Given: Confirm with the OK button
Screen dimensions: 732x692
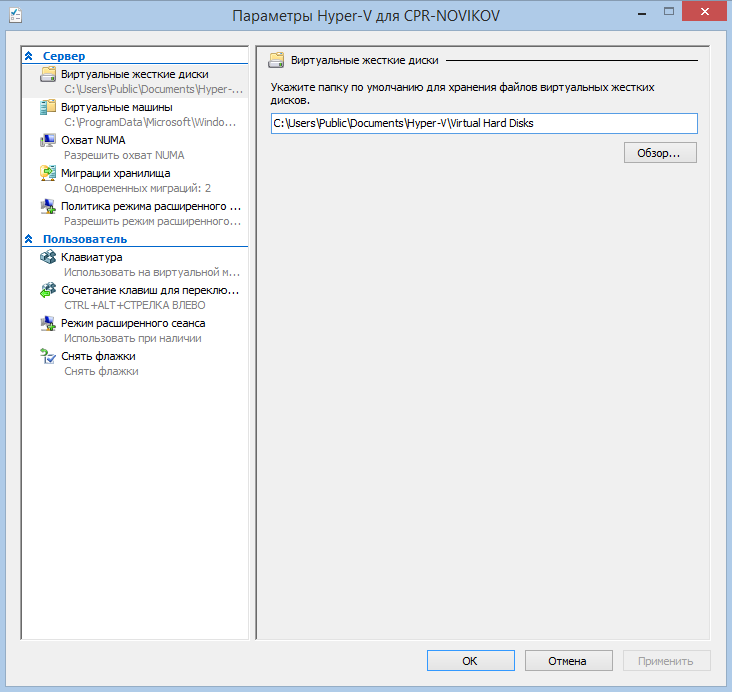Looking at the screenshot, I should (x=470, y=661).
